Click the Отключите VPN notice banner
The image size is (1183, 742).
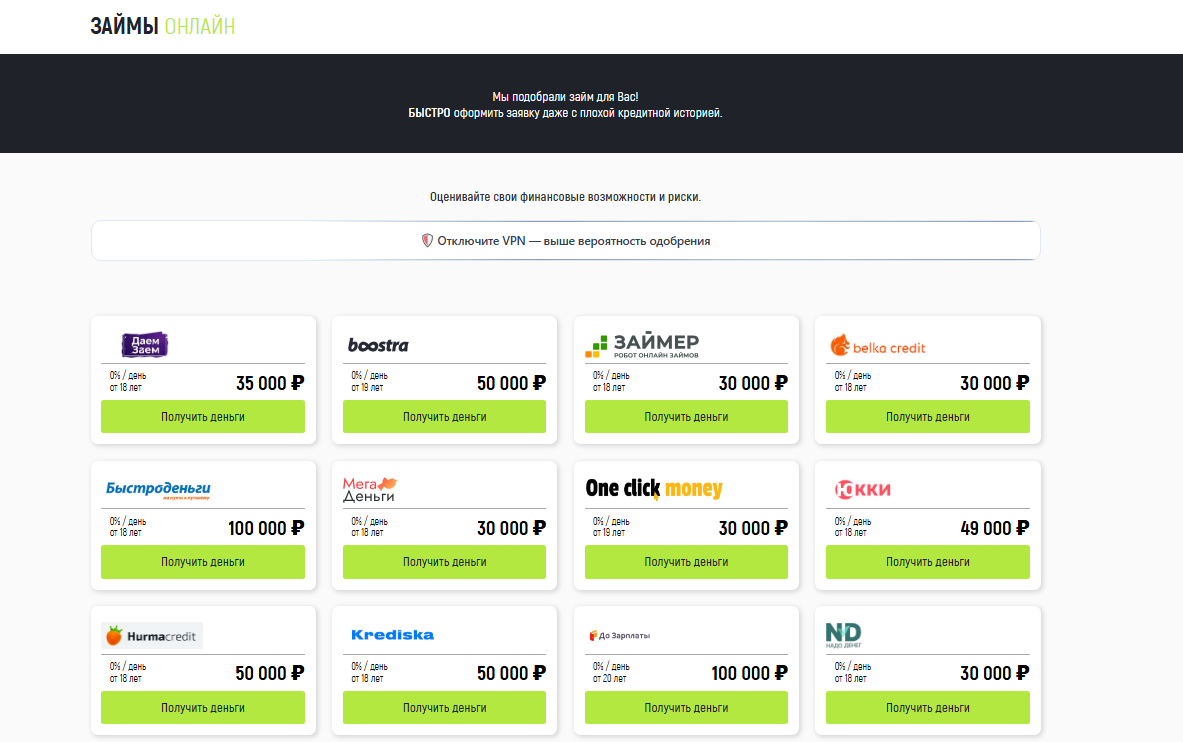coord(566,241)
